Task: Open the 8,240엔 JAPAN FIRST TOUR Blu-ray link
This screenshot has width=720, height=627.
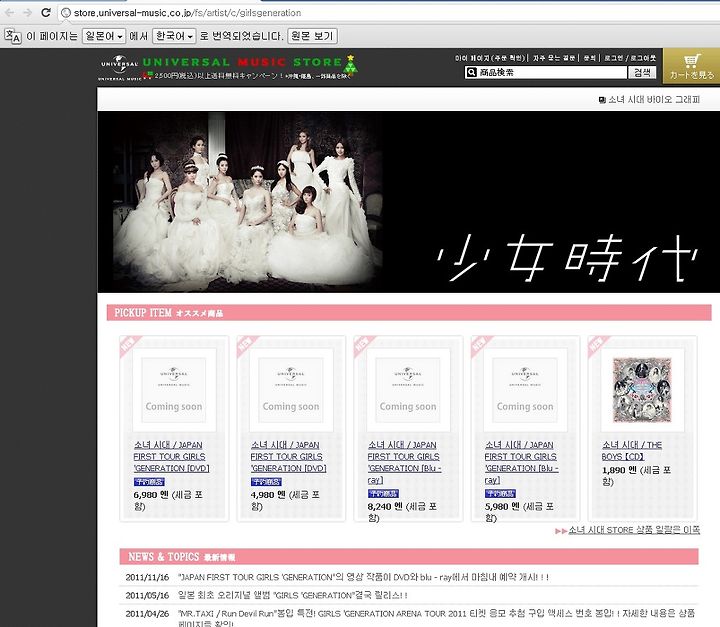Action: click(405, 463)
